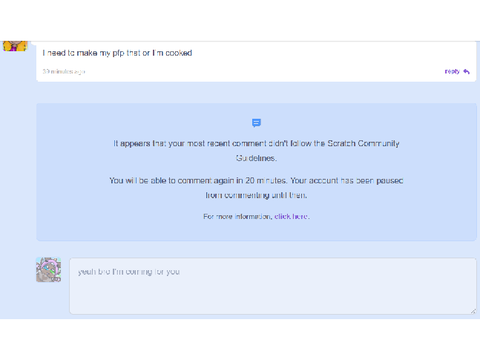480x360 pixels.
Task: Click the blue comment bubble icon
Action: click(256, 123)
